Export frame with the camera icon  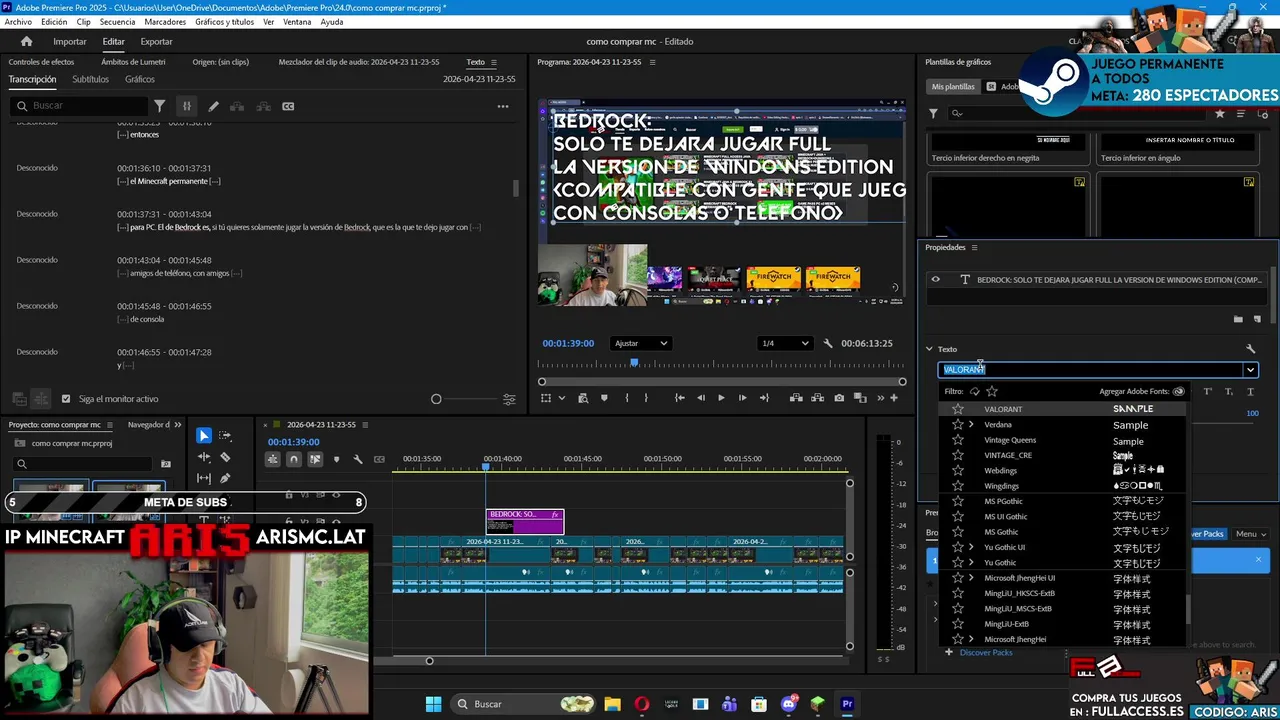click(x=839, y=398)
